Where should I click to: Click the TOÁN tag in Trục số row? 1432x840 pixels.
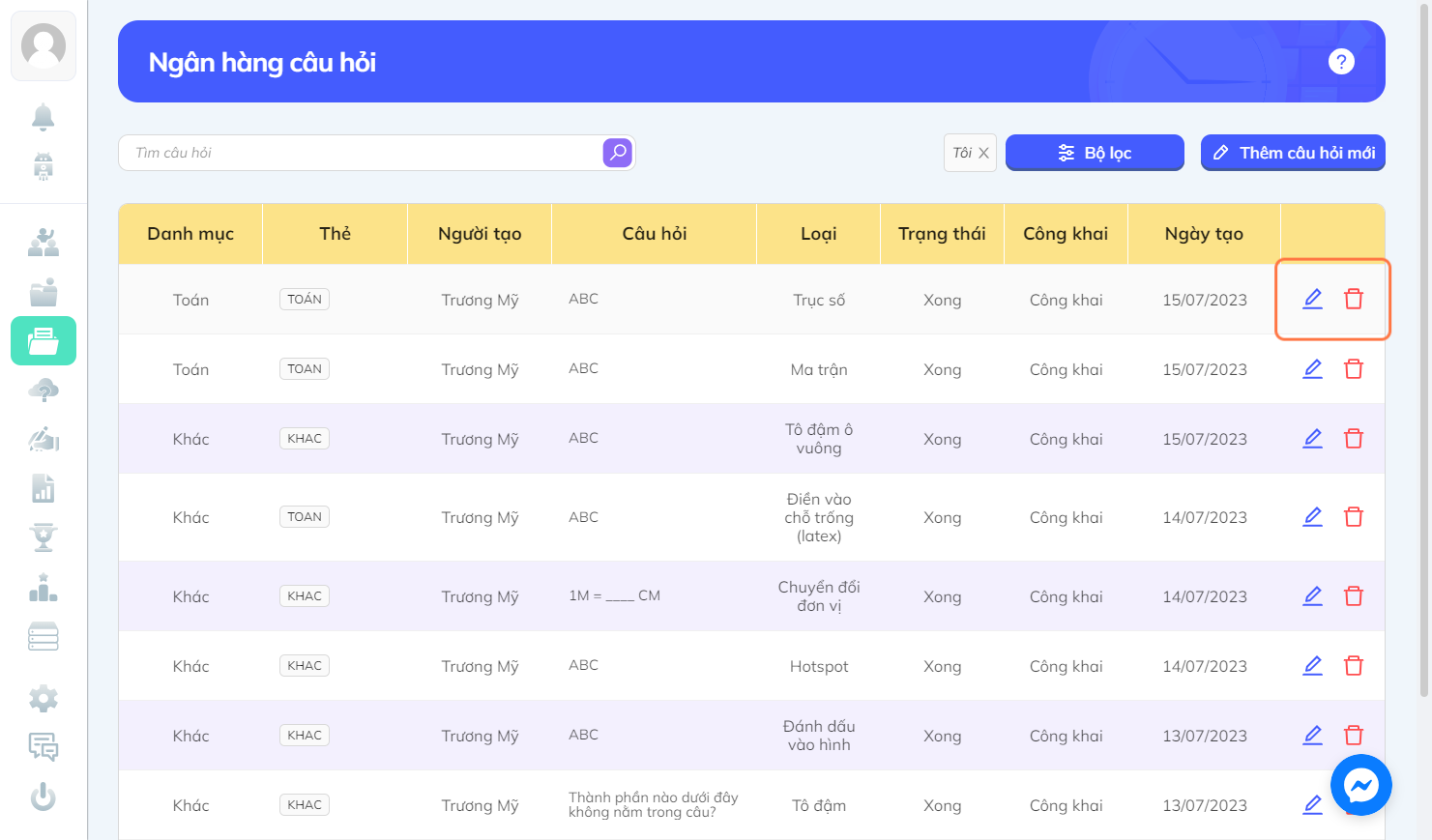[305, 300]
